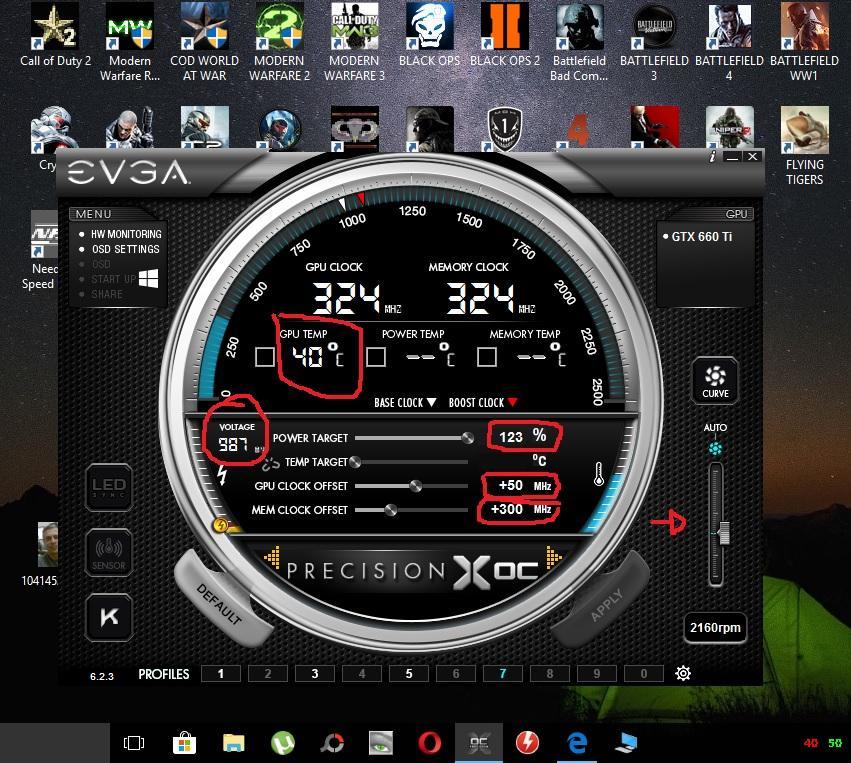Viewport: 851px width, 763px height.
Task: Select profile slot 9
Action: point(596,673)
